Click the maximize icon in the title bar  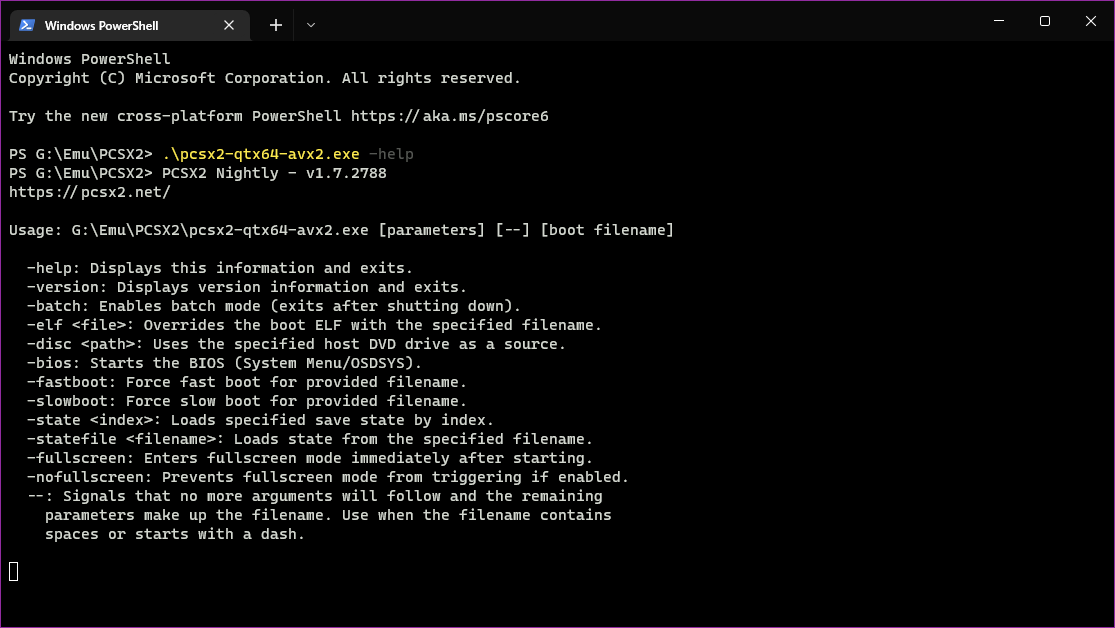point(1044,21)
